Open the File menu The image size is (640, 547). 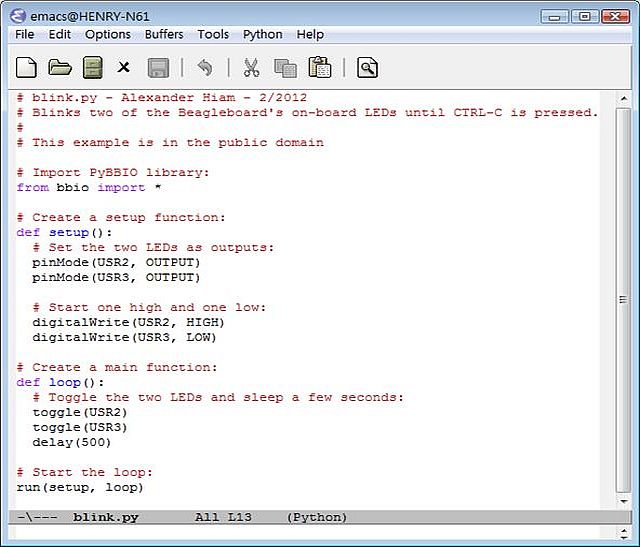24,34
